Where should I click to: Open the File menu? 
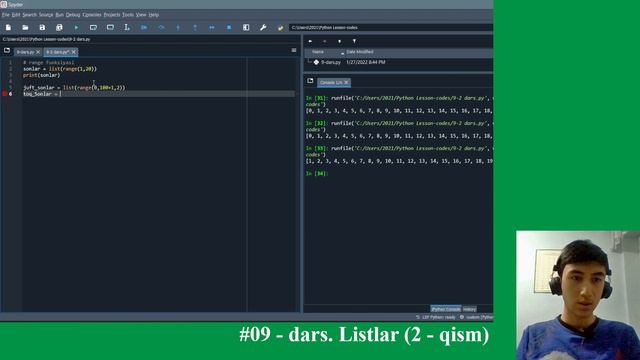click(5, 15)
